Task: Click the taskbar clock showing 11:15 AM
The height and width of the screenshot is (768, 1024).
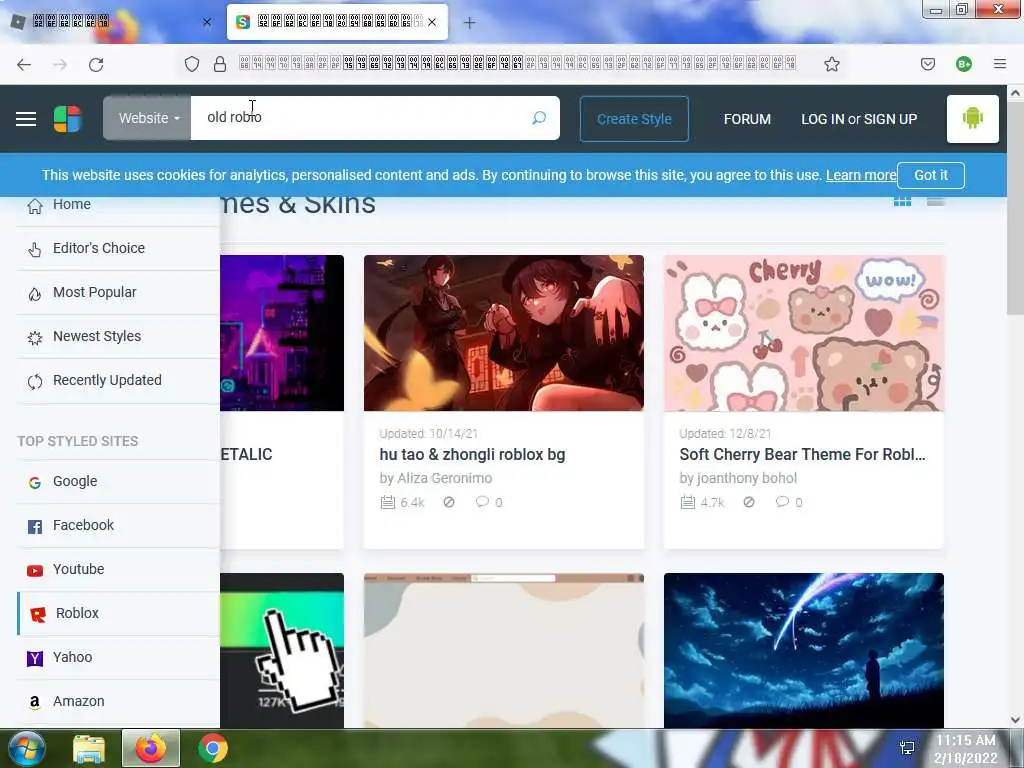Action: pos(966,749)
